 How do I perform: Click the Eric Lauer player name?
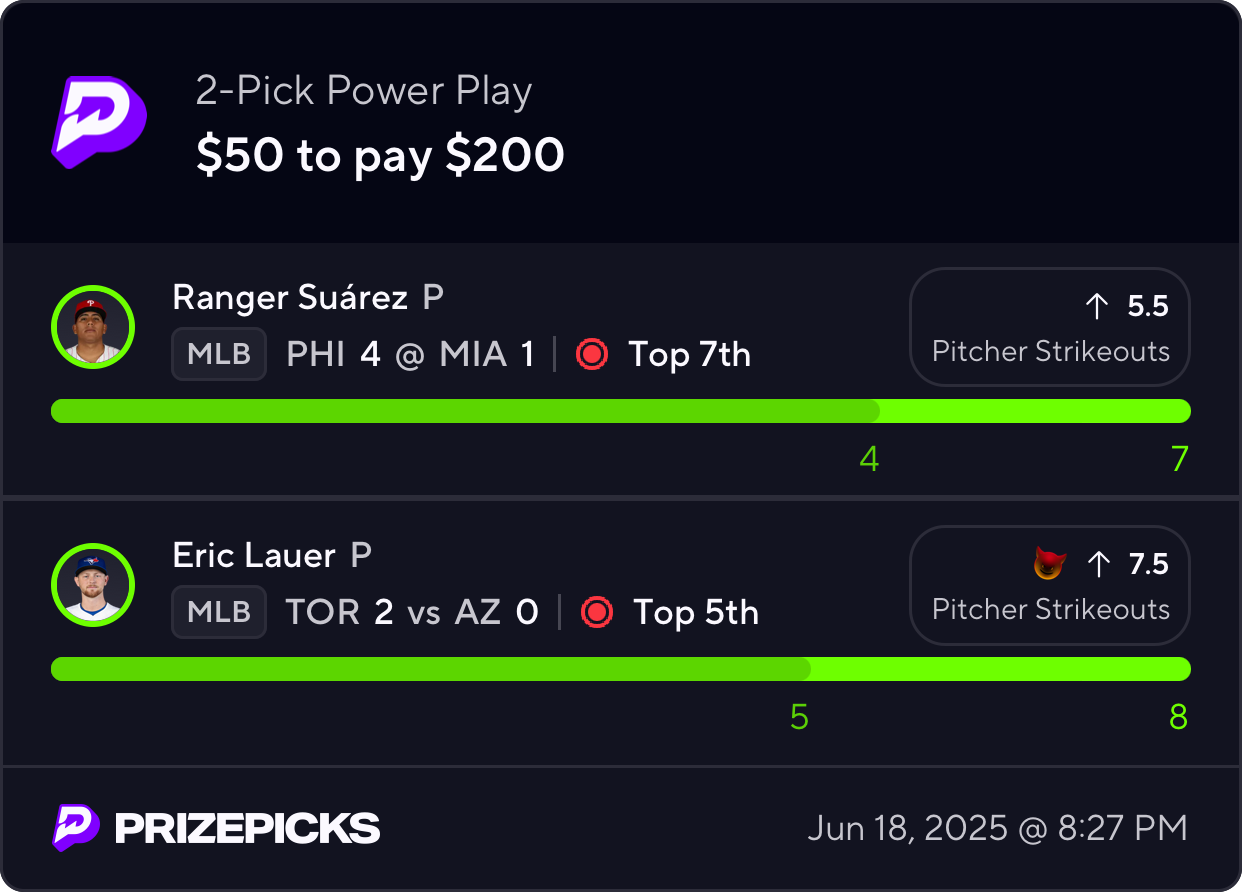click(254, 555)
